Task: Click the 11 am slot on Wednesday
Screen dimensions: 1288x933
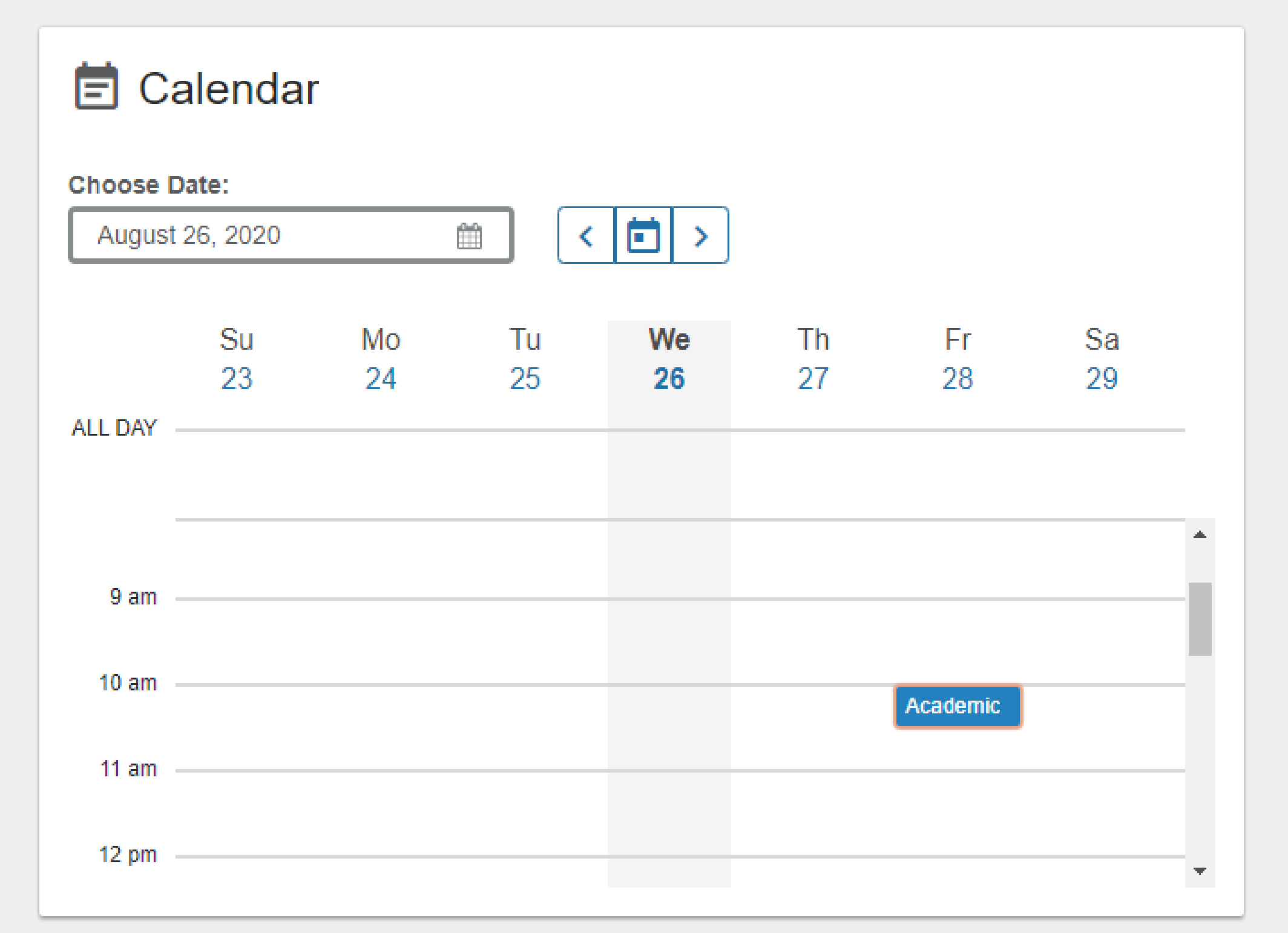Action: (669, 813)
